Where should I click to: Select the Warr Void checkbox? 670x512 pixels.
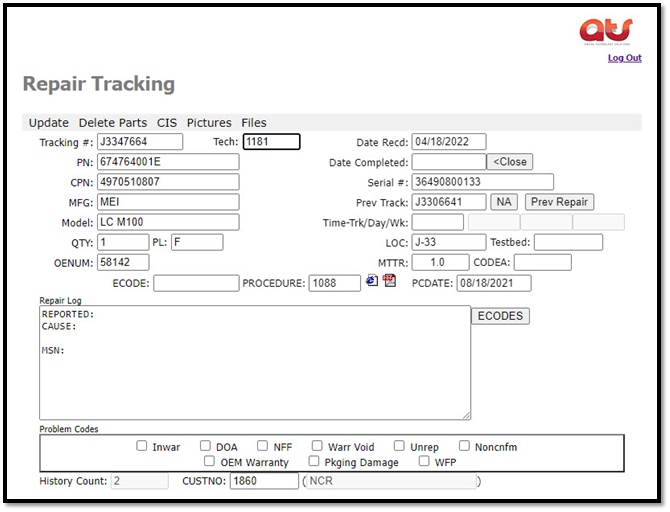[x=317, y=446]
